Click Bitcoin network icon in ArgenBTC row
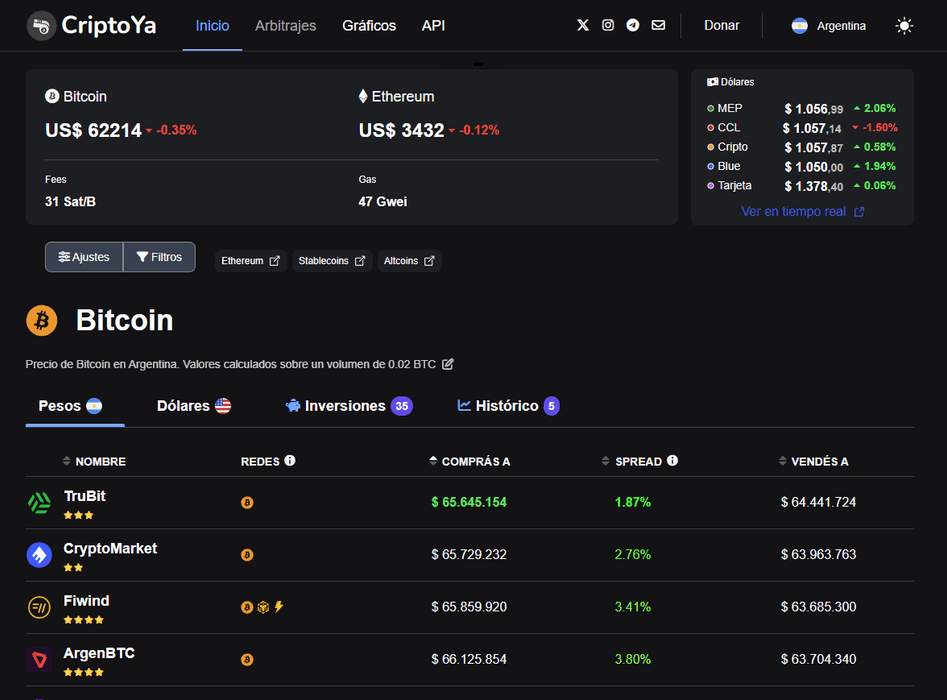The width and height of the screenshot is (947, 700). point(247,660)
